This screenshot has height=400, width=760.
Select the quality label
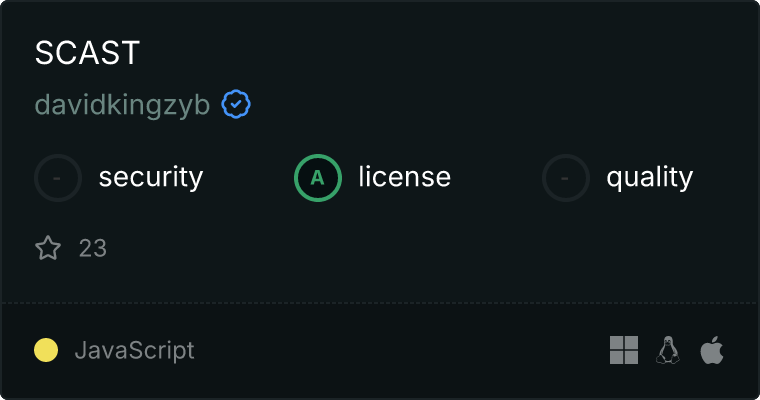pyautogui.click(x=650, y=177)
